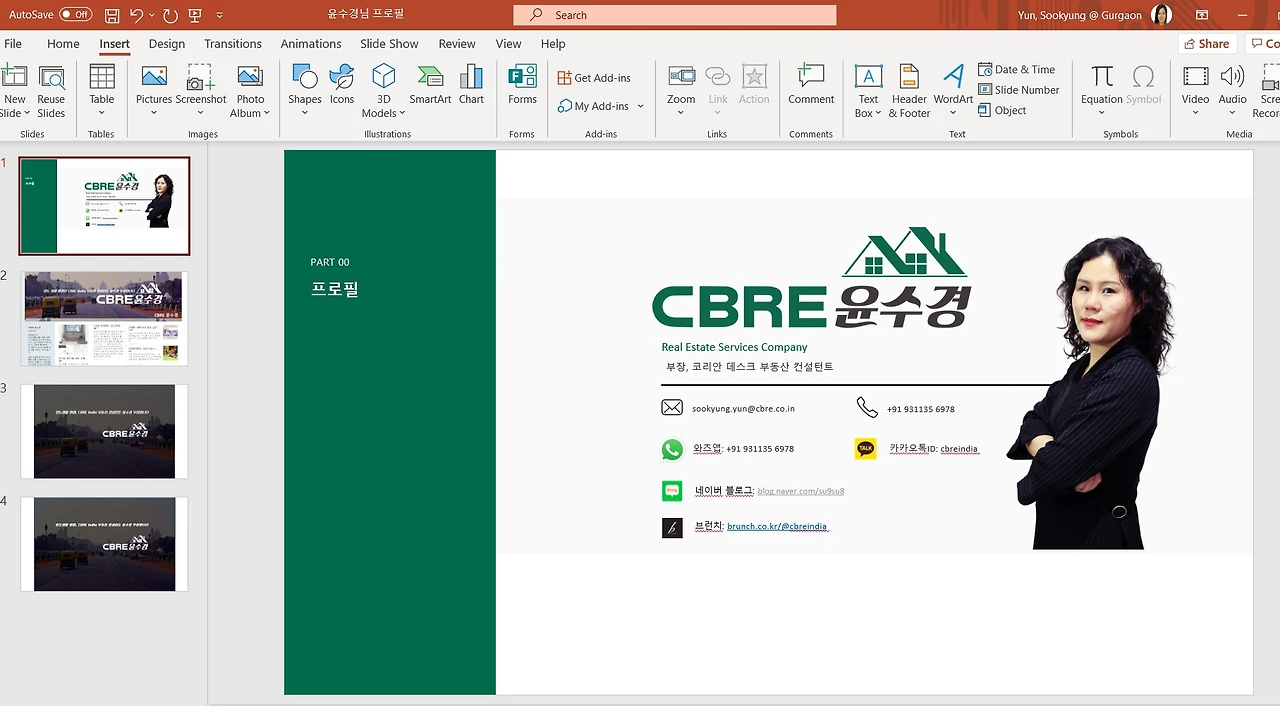
Task: Undo the last action
Action: [x=137, y=15]
